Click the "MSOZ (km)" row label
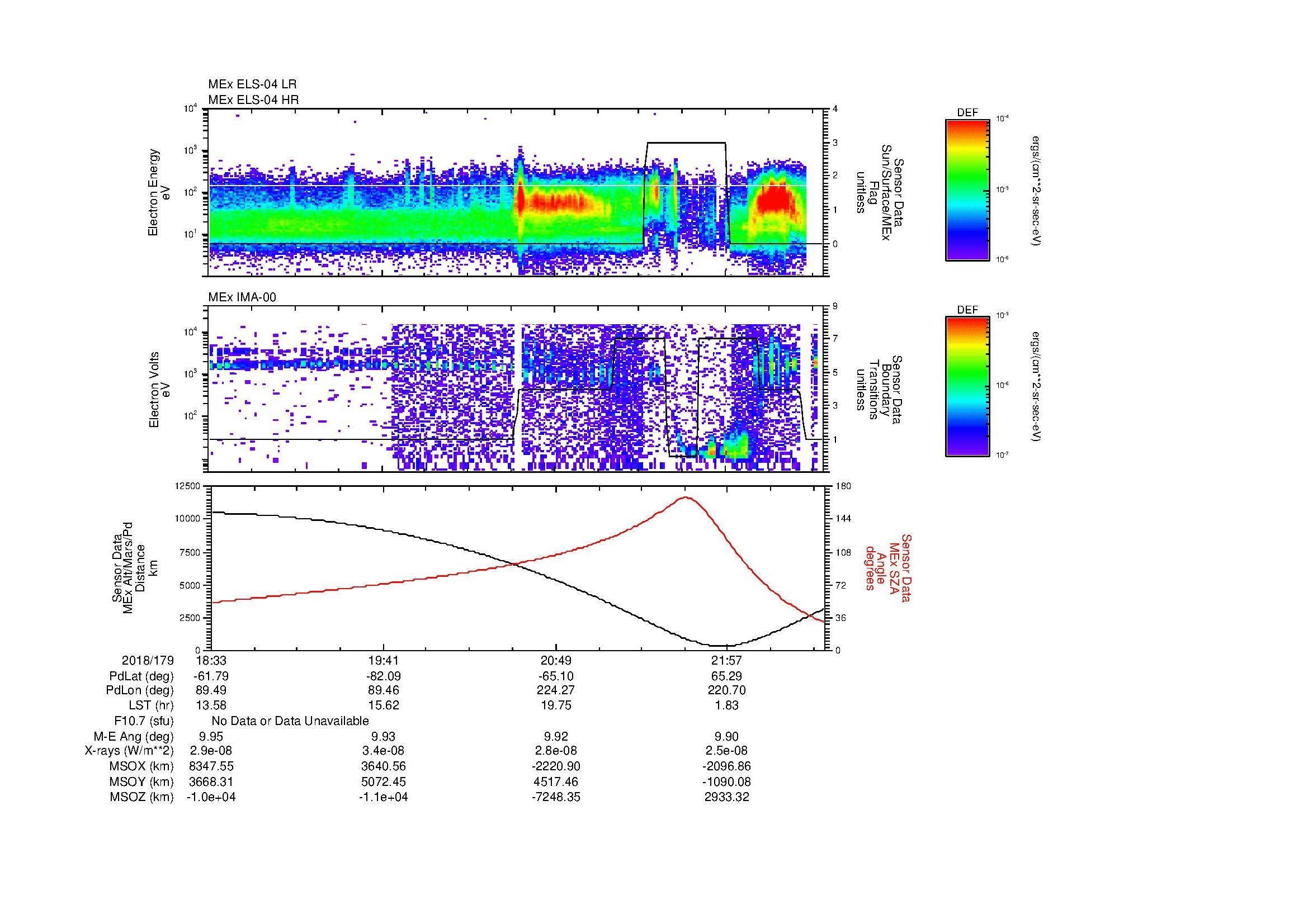The image size is (1308, 924). coord(142,797)
